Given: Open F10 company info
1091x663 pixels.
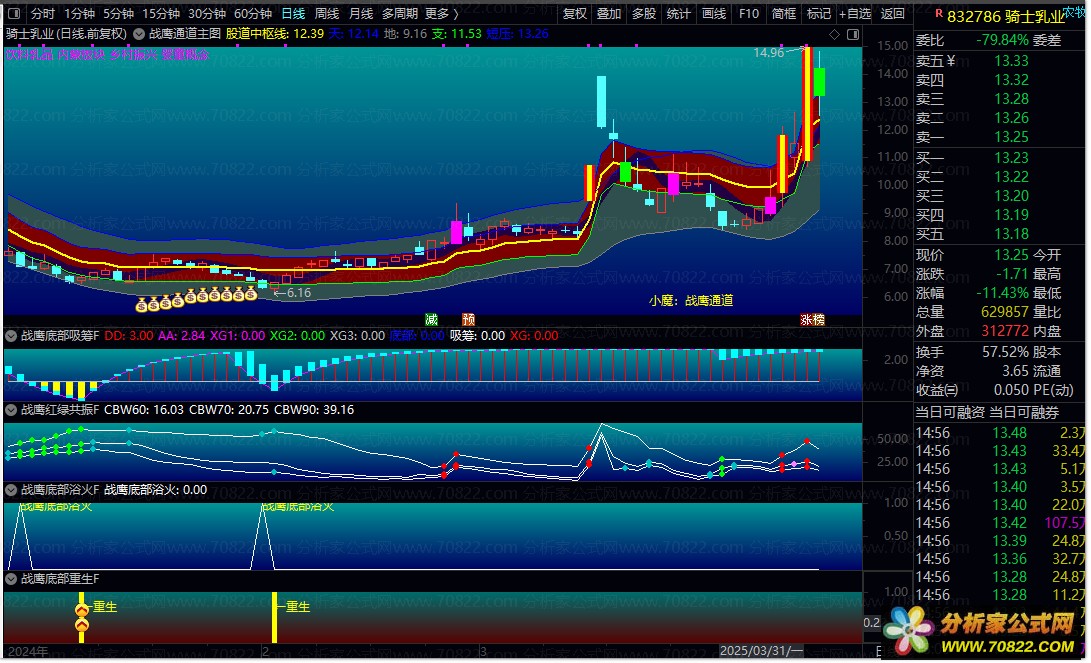Looking at the screenshot, I should coord(749,13).
